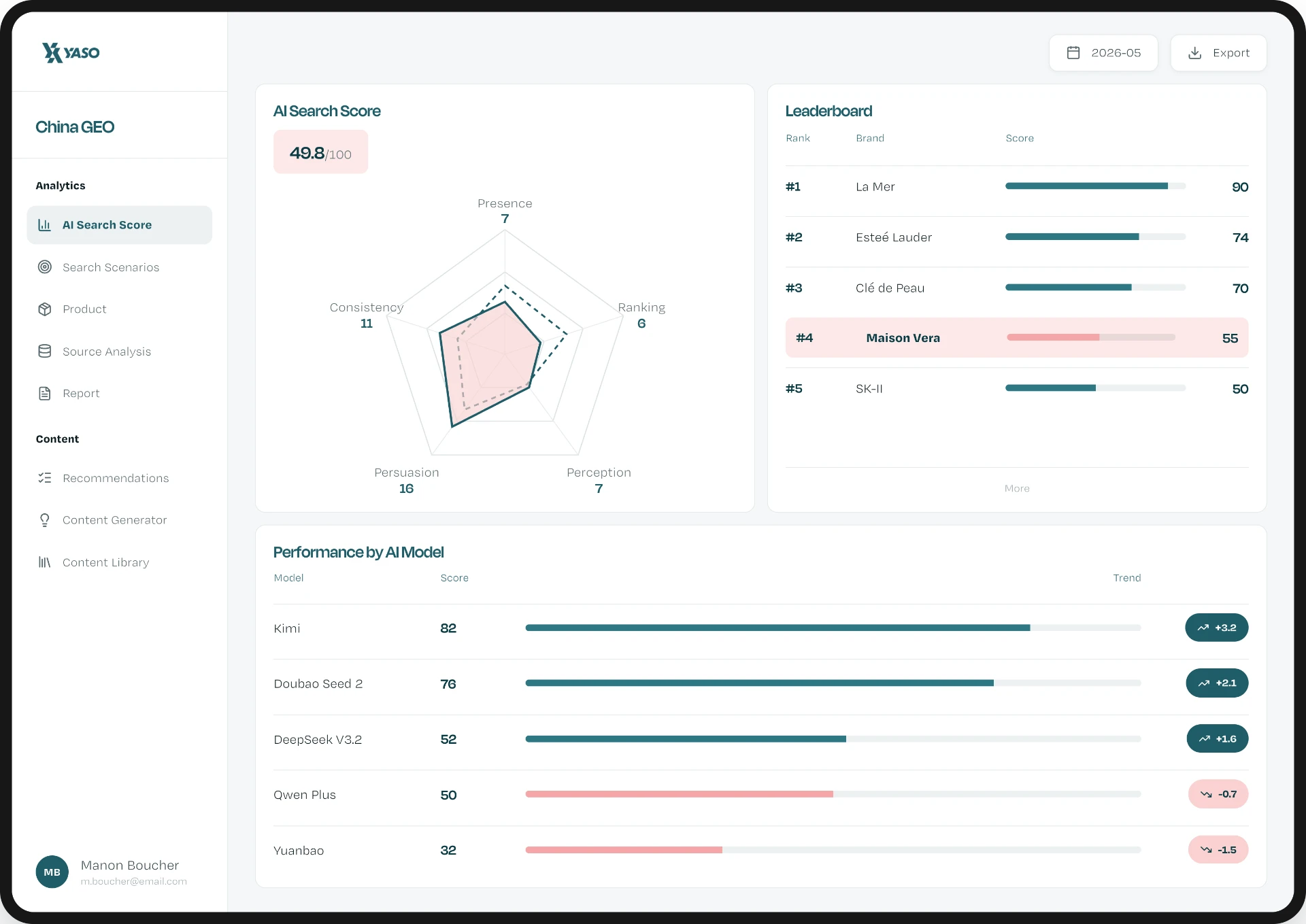Open Content Library in the sidebar
1306x924 pixels.
point(120,562)
